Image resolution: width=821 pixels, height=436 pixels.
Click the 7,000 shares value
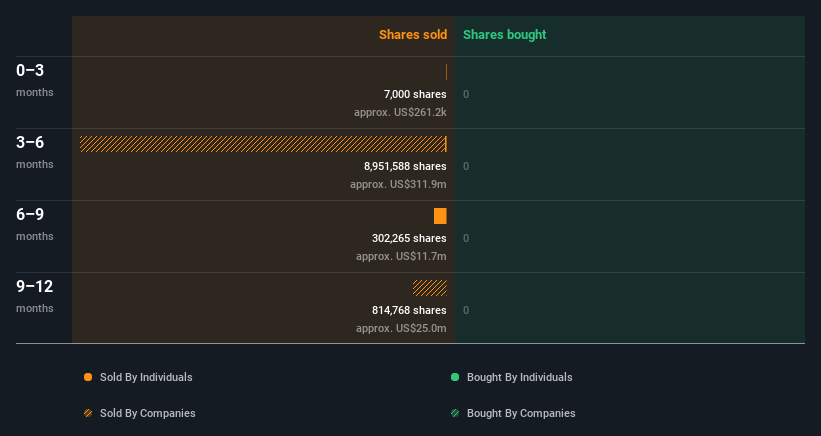415,94
